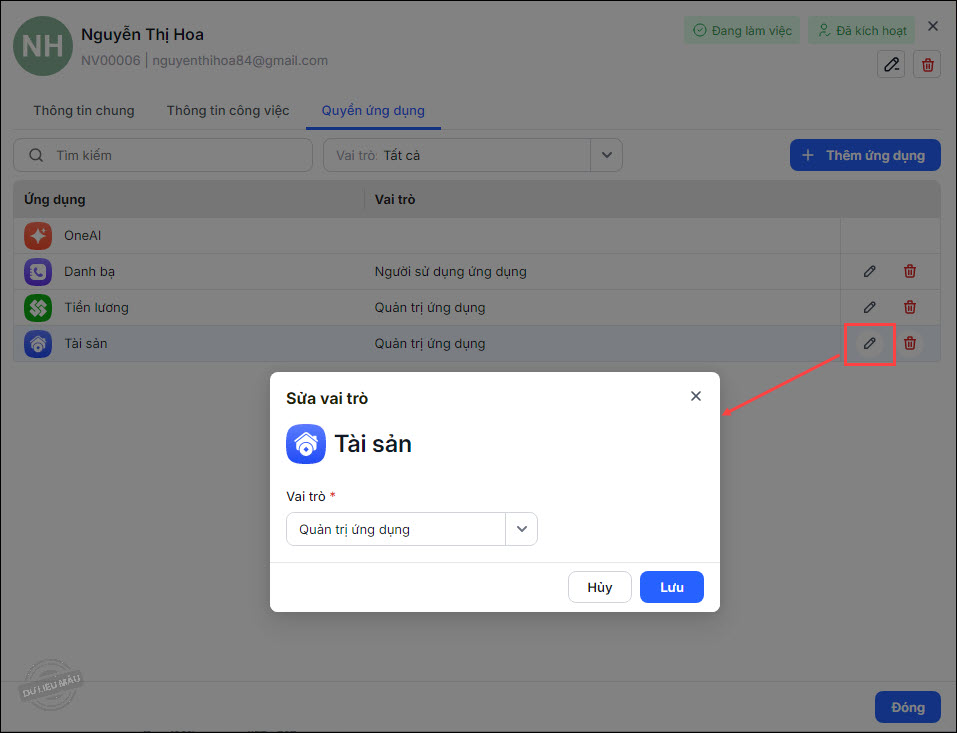
Task: Click the Tìm kiếm search field
Action: (x=163, y=155)
